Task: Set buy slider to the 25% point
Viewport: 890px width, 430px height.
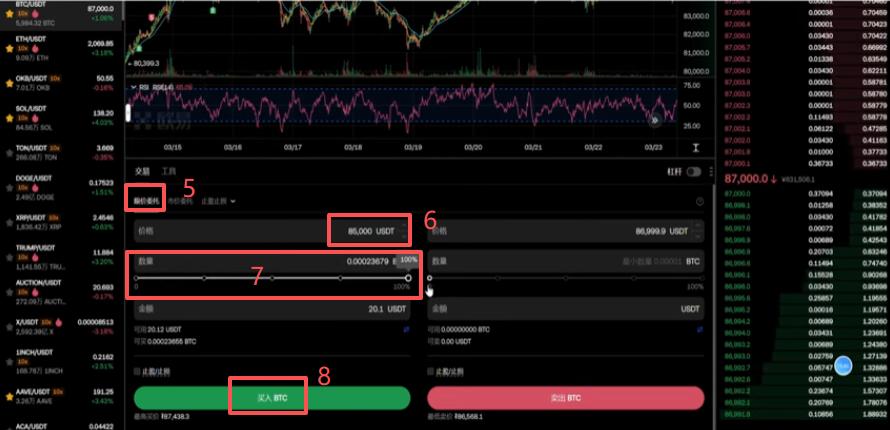Action: 204,278
